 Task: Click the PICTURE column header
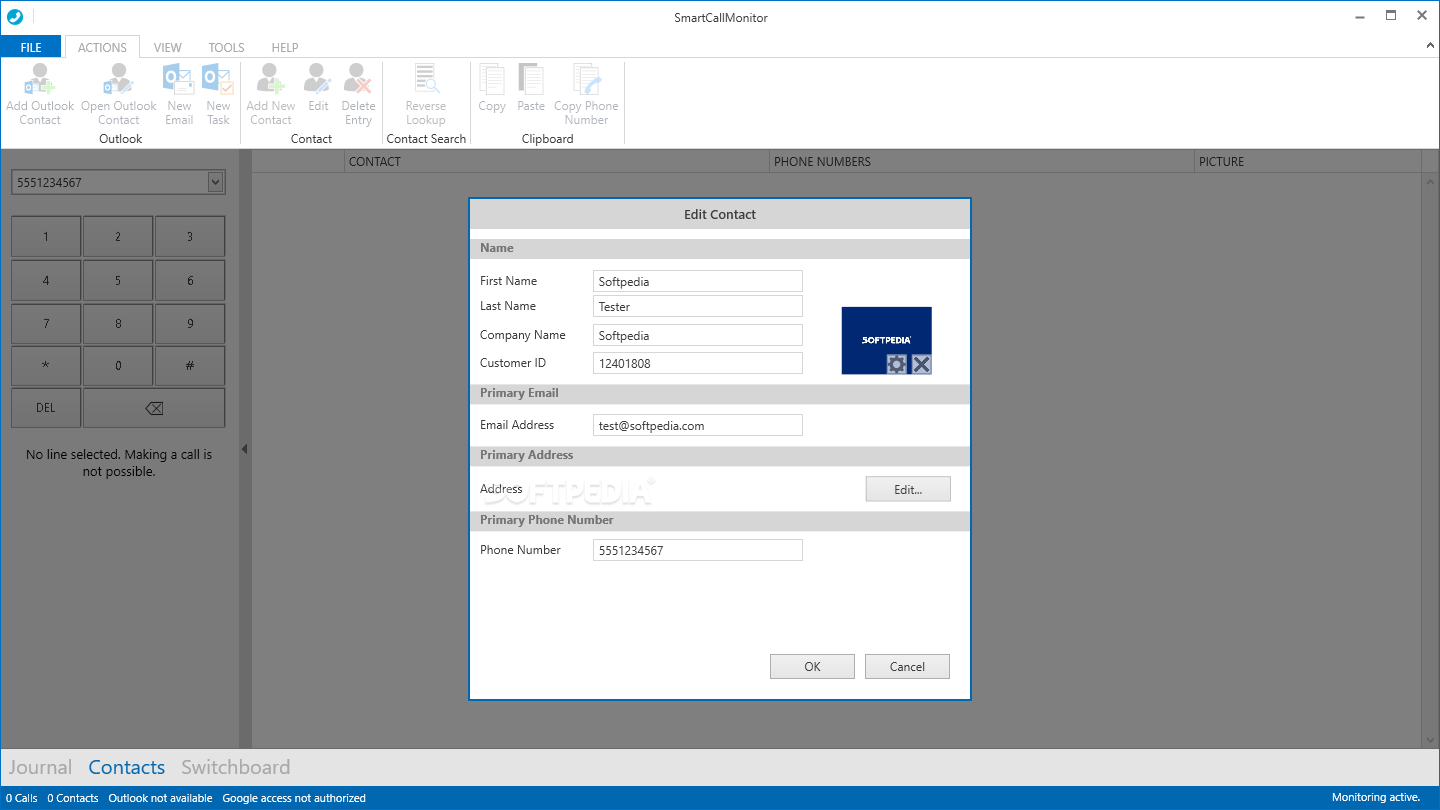1308,161
